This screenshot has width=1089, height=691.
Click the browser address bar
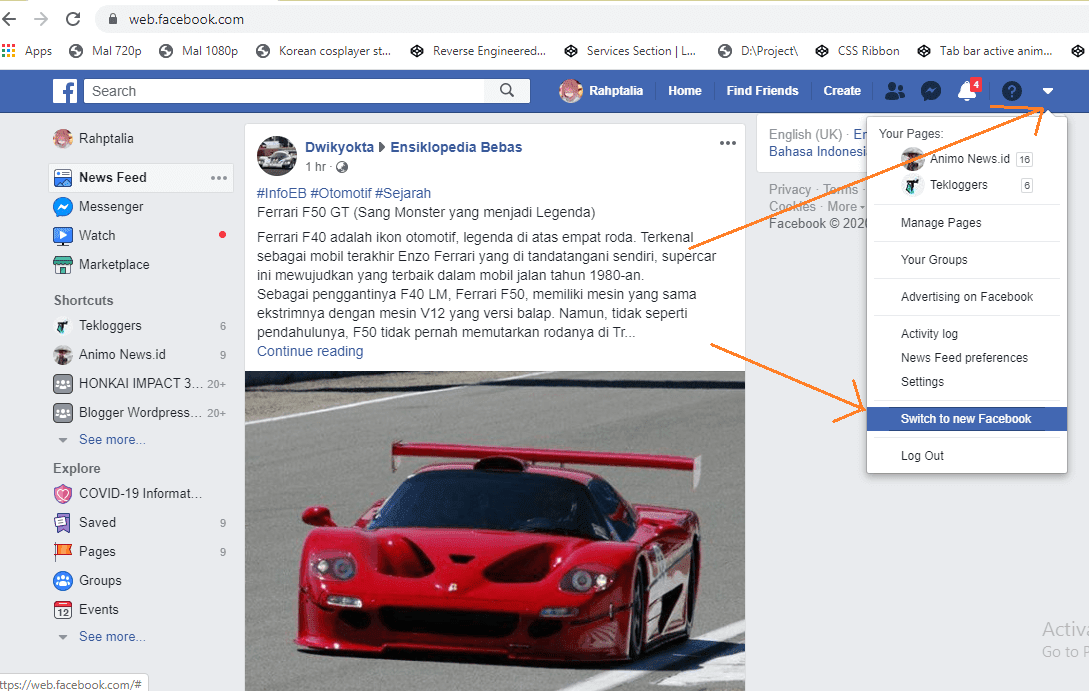pos(590,19)
